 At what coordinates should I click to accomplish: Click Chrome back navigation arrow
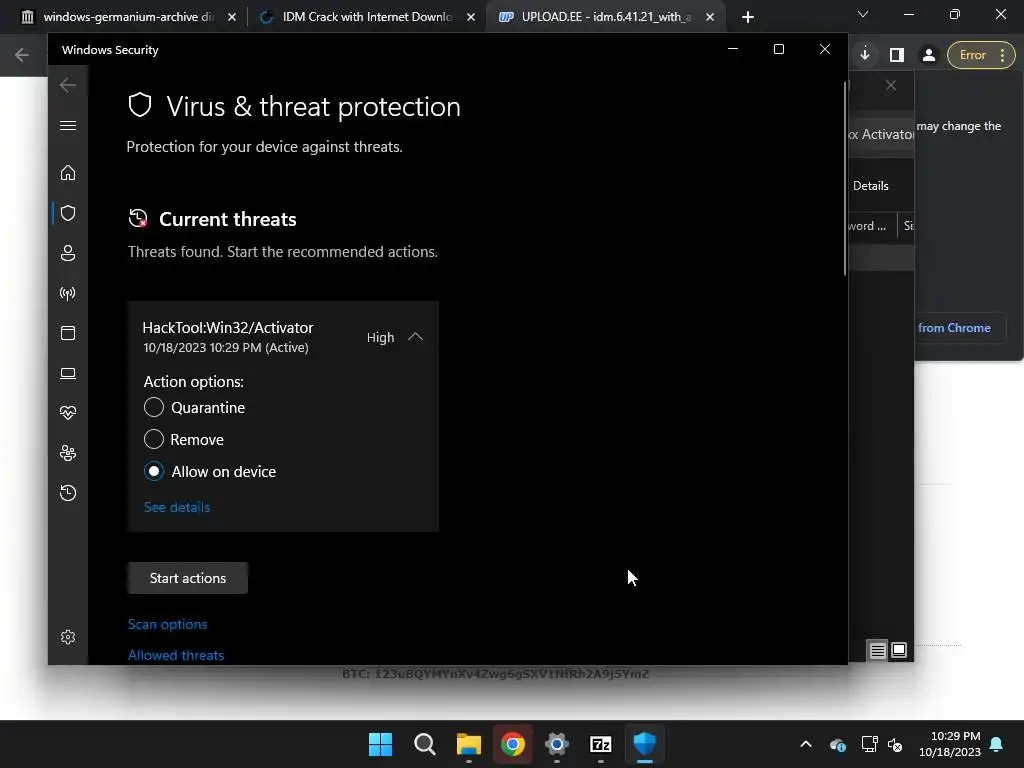coord(22,55)
